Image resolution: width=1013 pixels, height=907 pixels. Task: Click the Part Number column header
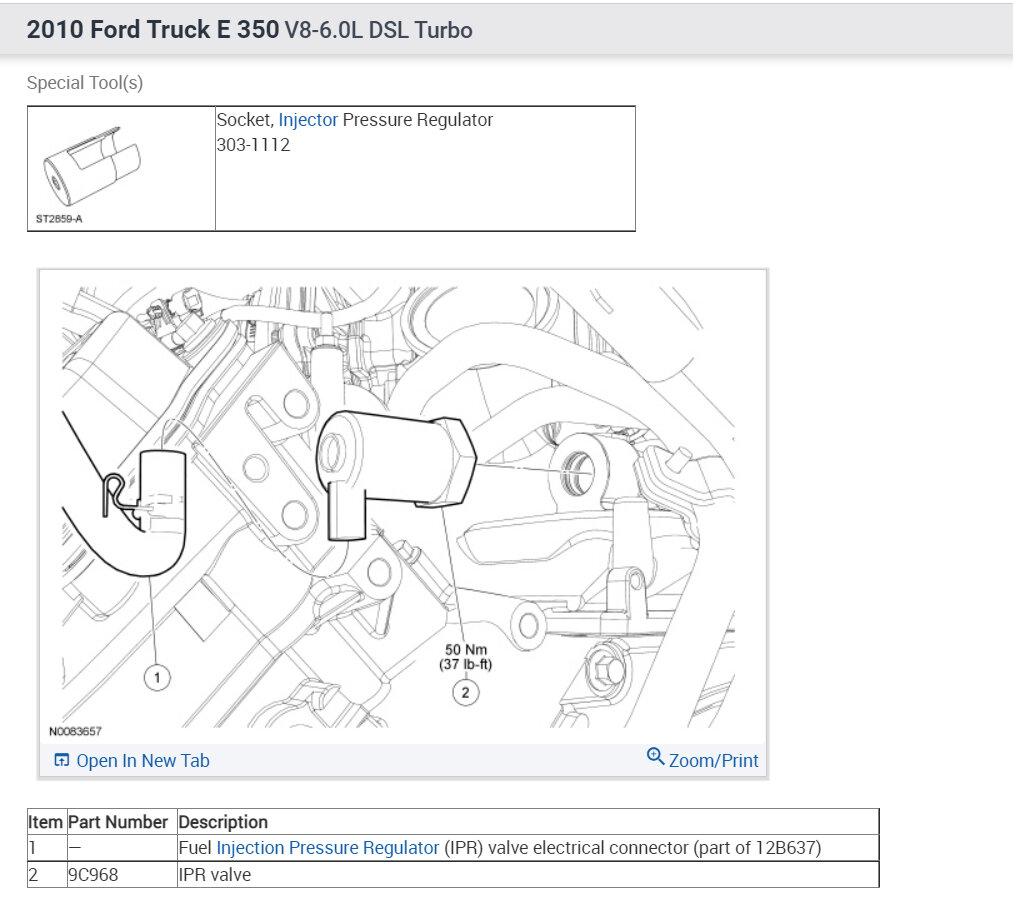tap(118, 822)
